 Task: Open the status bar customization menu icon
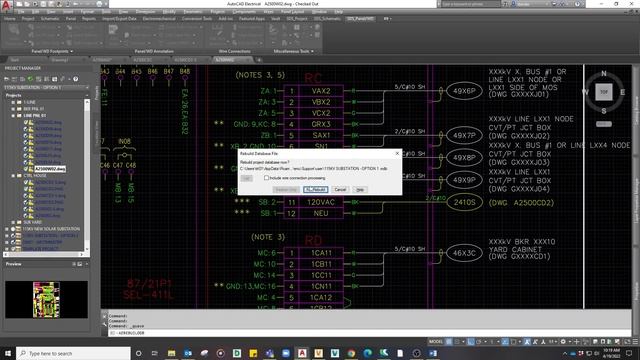[x=635, y=342]
